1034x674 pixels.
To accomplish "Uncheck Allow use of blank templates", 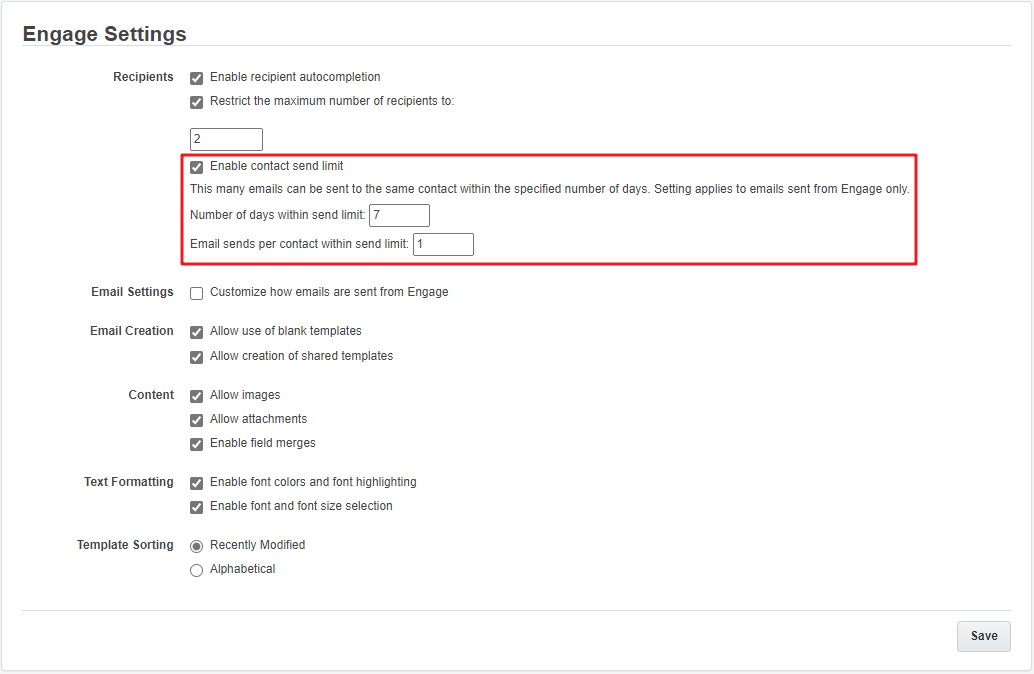I will pyautogui.click(x=197, y=332).
